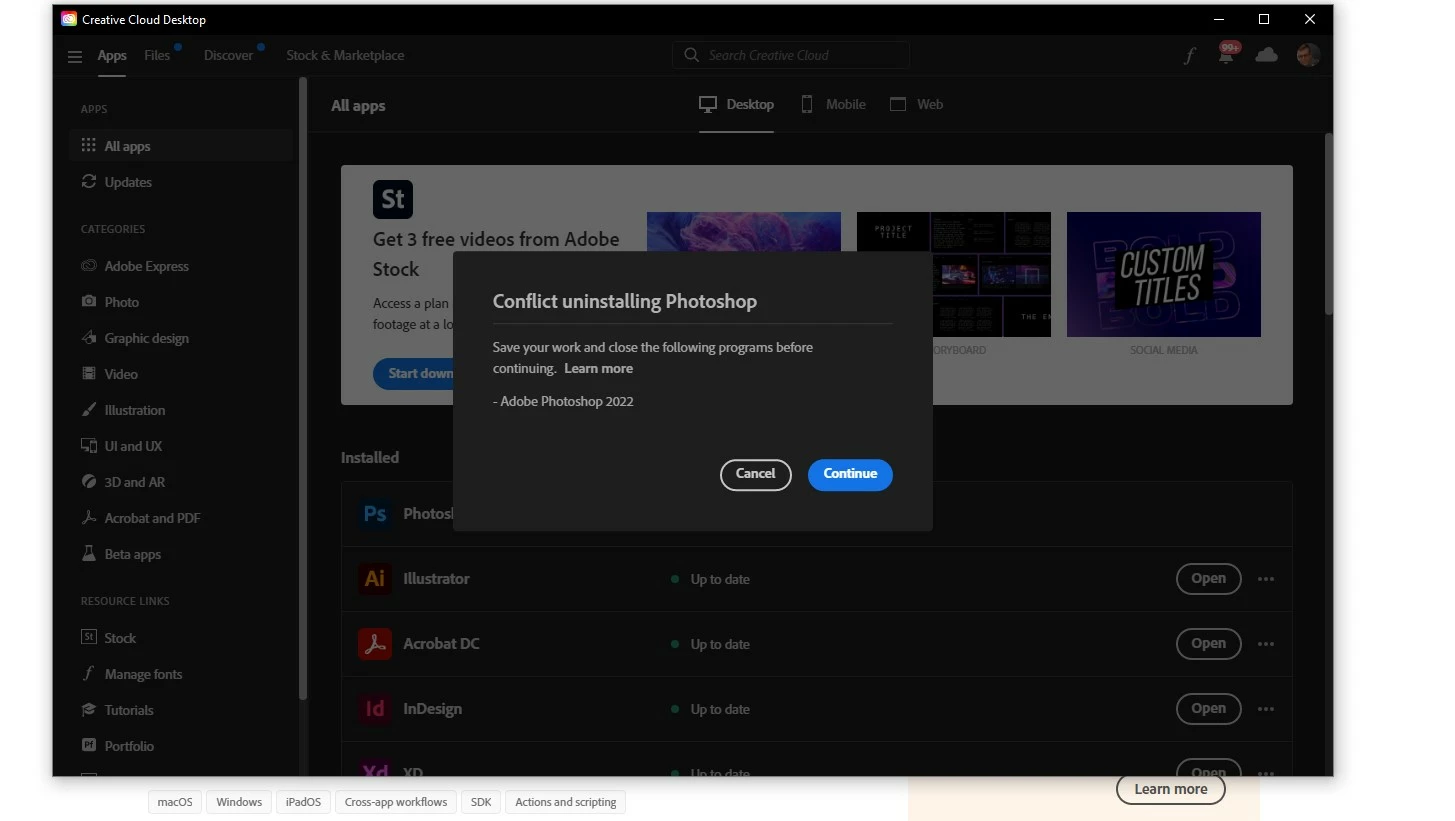The width and height of the screenshot is (1455, 821).
Task: Click the Illustrator Ai app icon
Action: (375, 579)
